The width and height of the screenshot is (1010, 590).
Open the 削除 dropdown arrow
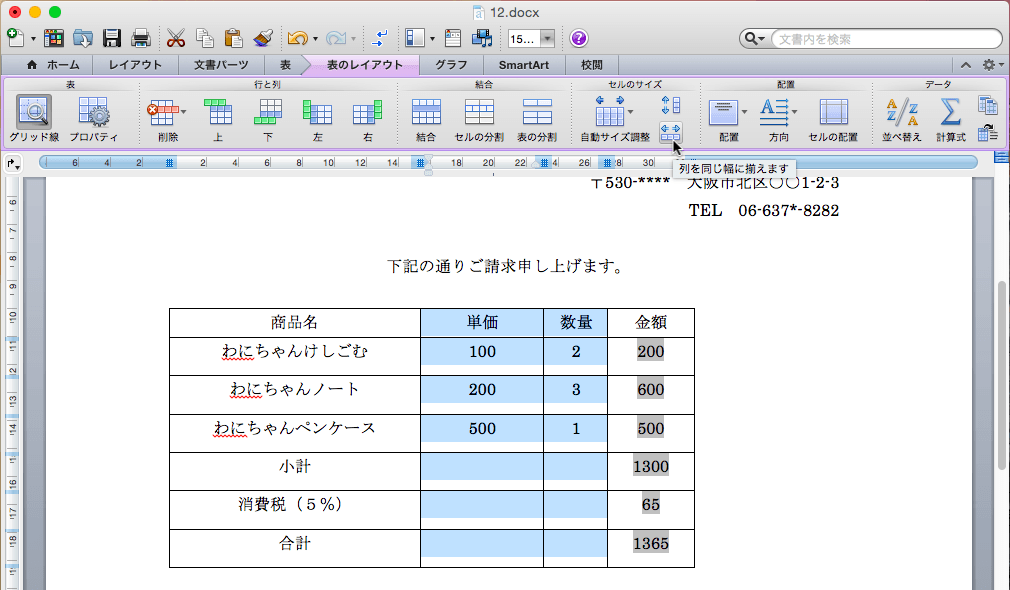(x=184, y=112)
